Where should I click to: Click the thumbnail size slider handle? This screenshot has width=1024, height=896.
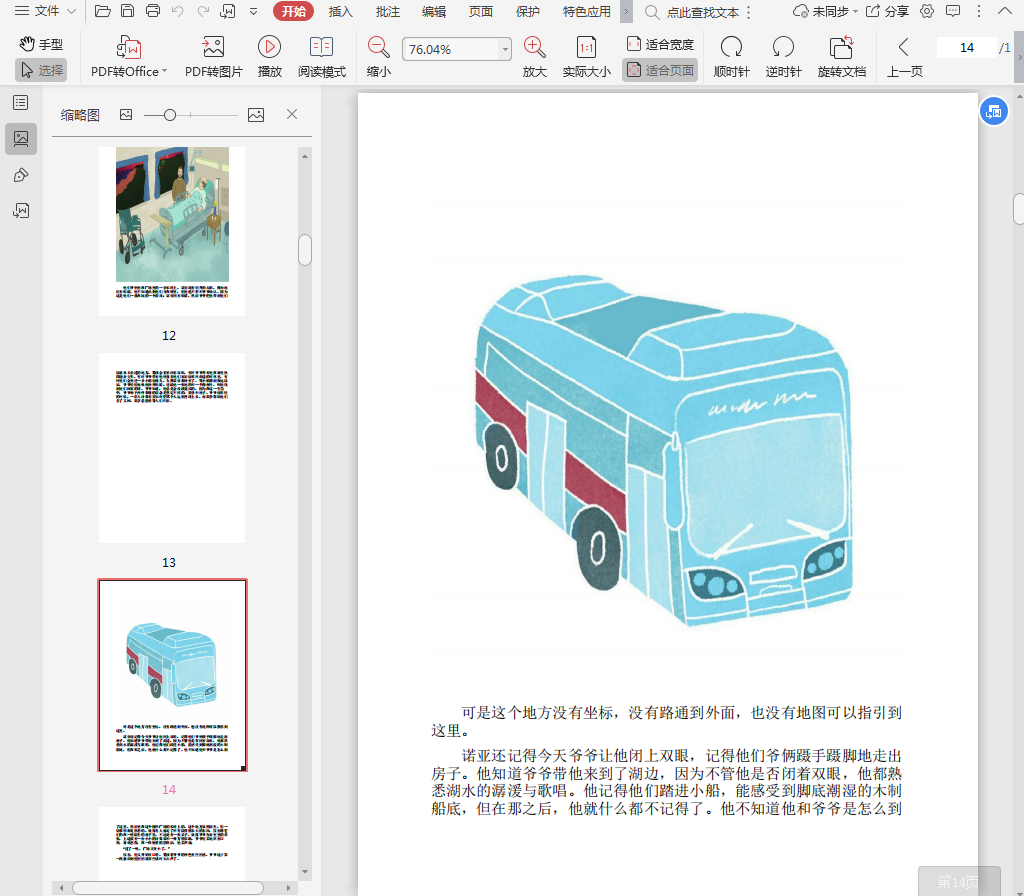[170, 115]
